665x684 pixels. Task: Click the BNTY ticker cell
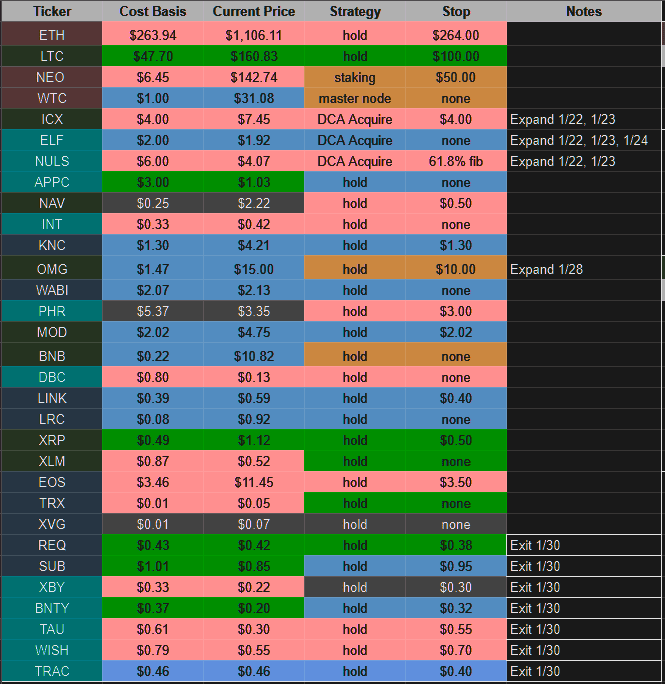[x=51, y=608]
